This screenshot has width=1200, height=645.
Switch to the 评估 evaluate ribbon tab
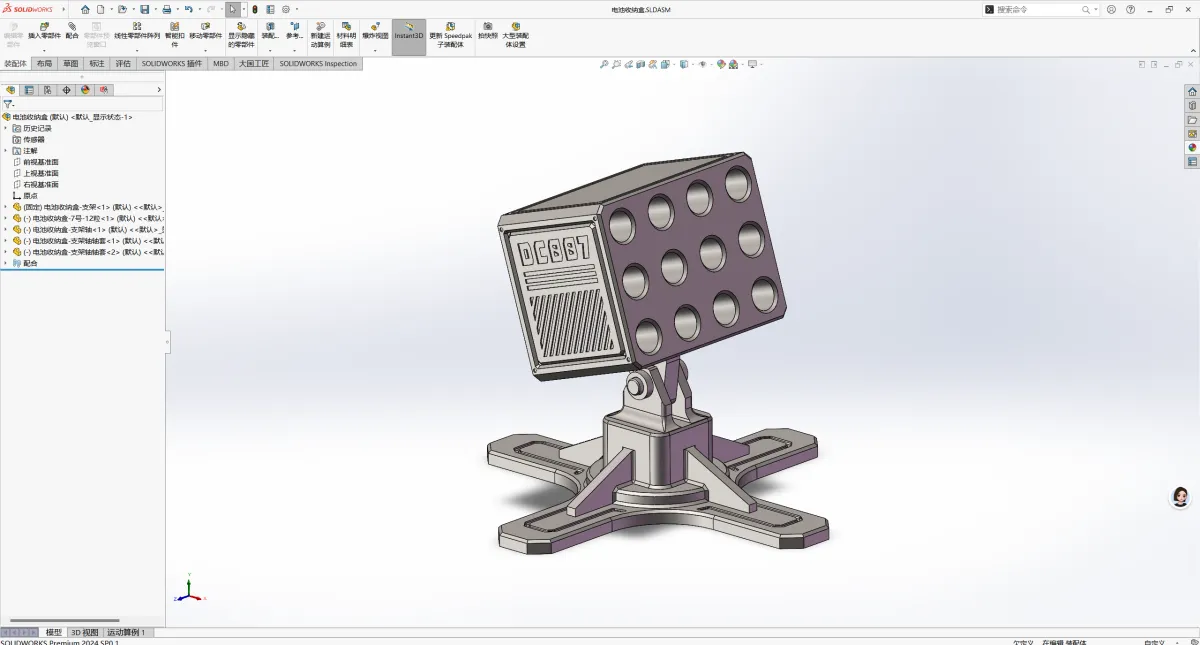click(123, 63)
